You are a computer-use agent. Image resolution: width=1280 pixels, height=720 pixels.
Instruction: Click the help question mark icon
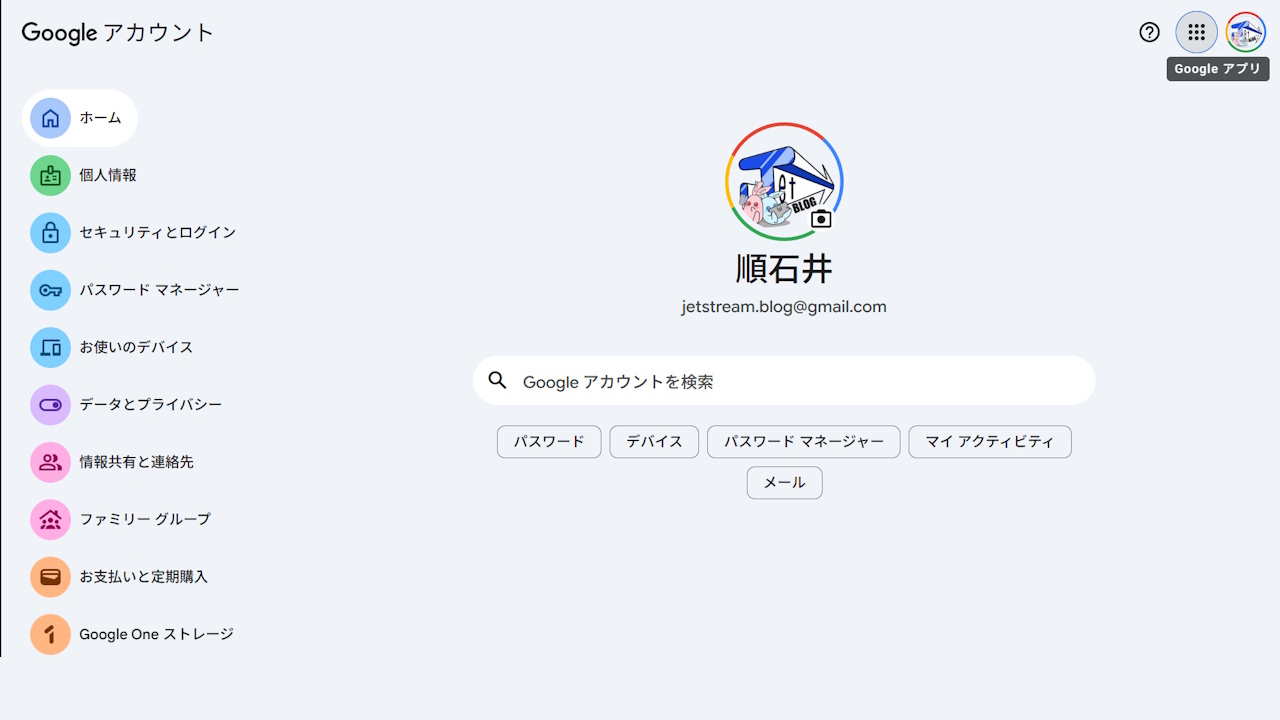(x=1148, y=31)
